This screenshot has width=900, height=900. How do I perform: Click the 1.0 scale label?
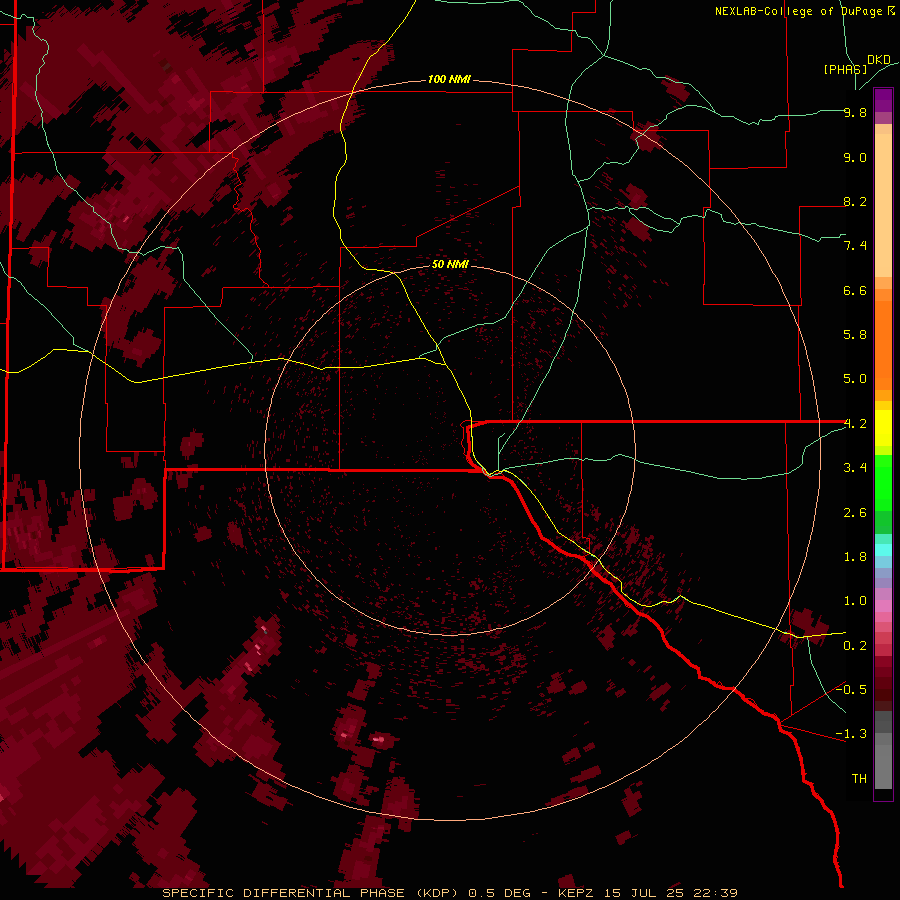[855, 601]
